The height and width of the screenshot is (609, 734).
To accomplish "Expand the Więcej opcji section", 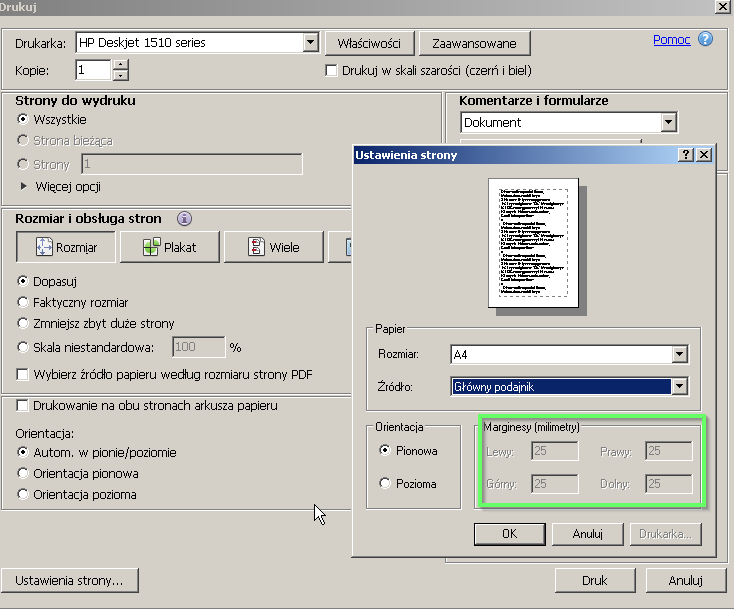I will [25, 186].
